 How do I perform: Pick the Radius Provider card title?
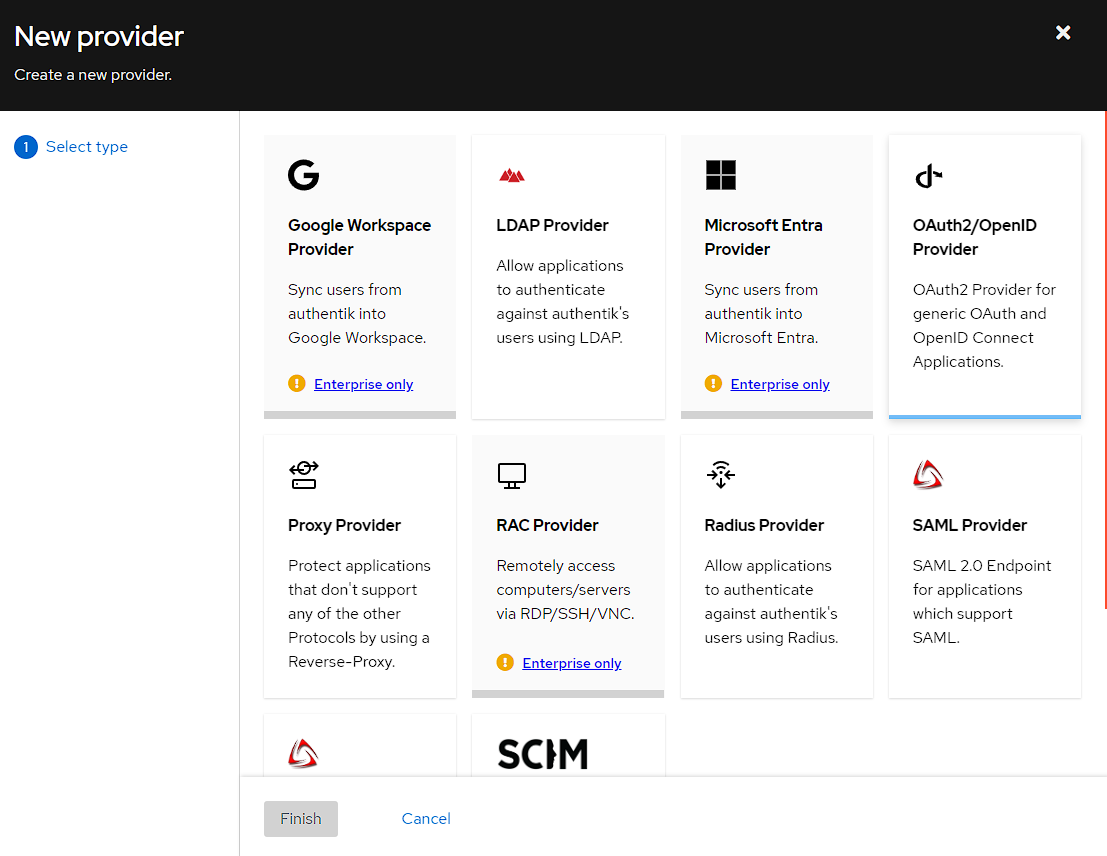point(764,525)
